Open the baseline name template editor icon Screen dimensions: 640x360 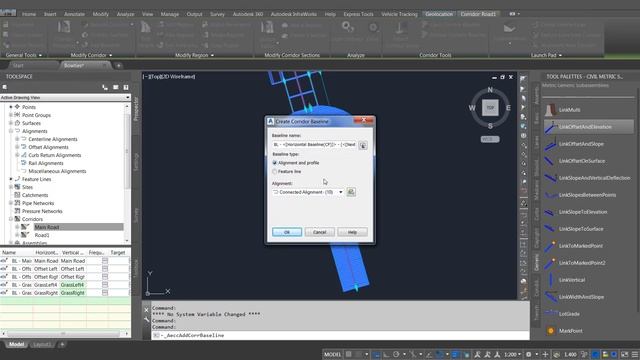(362, 145)
